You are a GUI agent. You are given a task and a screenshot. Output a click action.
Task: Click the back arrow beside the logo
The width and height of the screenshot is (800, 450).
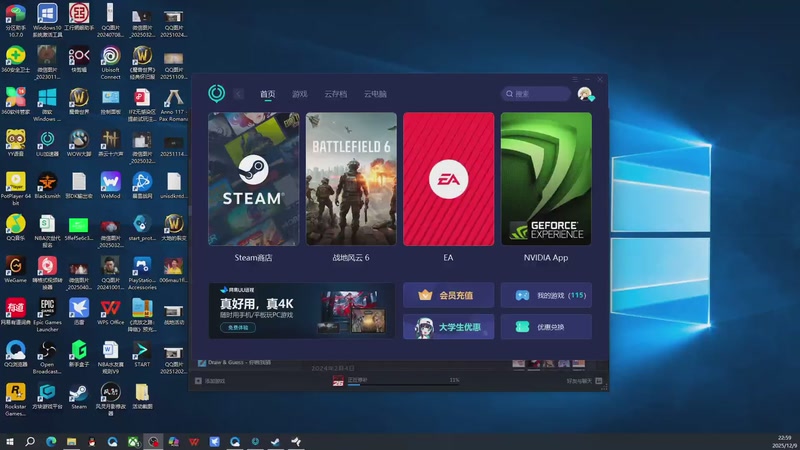point(238,94)
